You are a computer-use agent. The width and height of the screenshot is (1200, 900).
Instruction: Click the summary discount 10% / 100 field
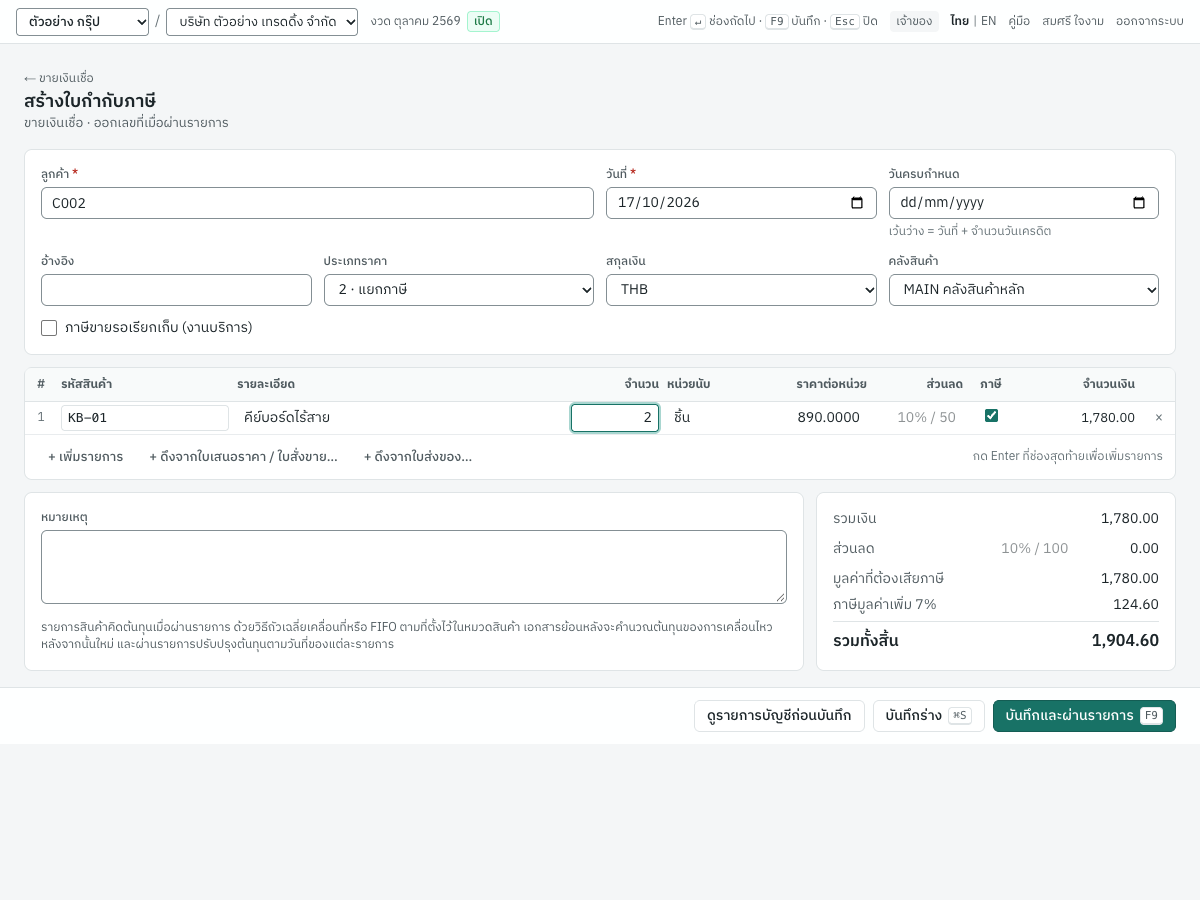1034,548
